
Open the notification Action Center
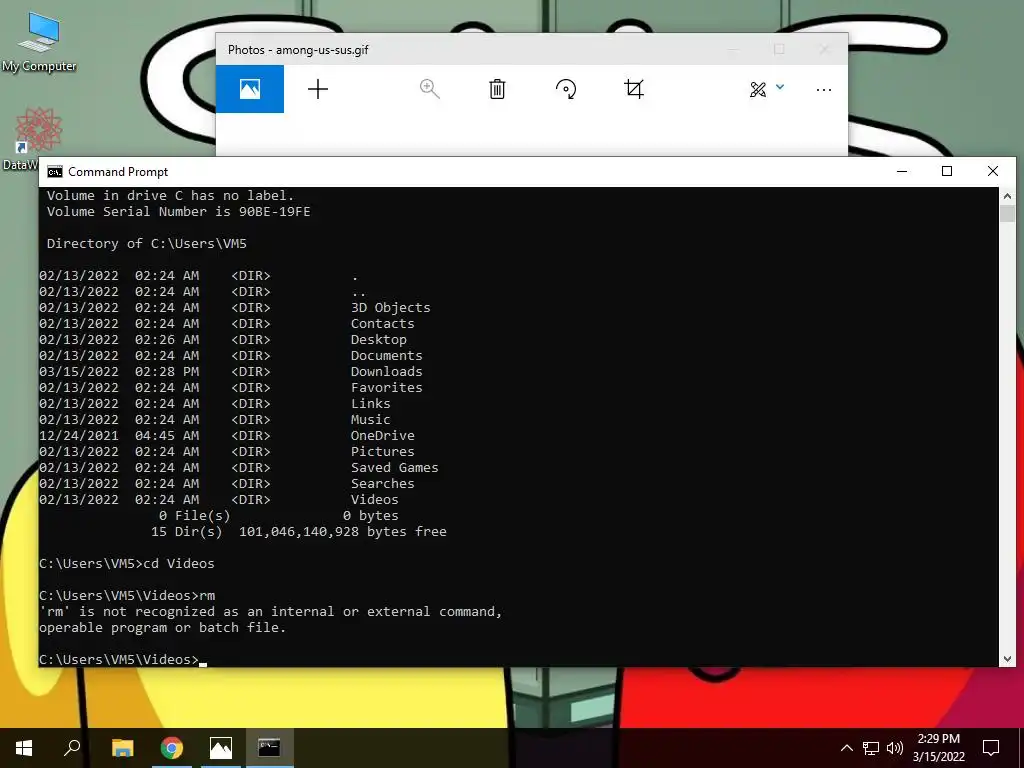pyautogui.click(x=991, y=748)
